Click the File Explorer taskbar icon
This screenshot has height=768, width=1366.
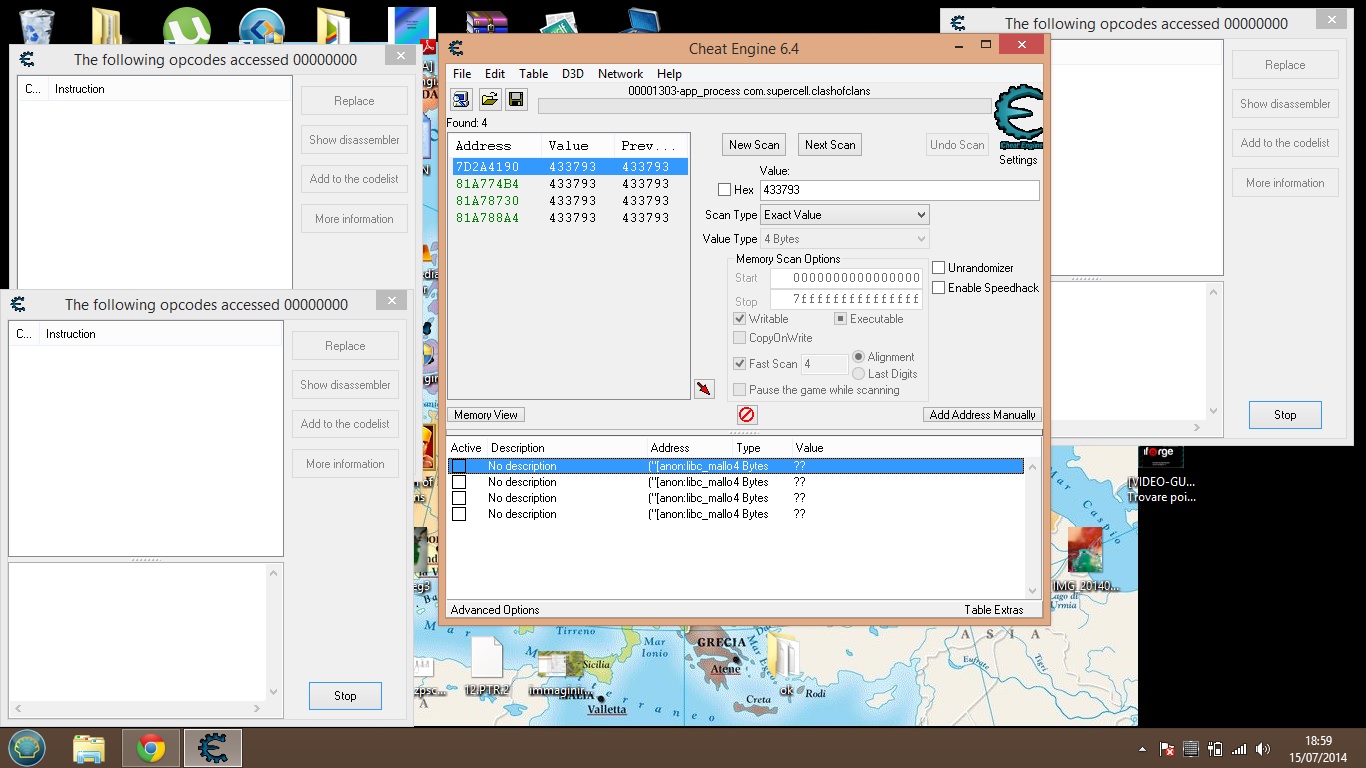click(89, 748)
